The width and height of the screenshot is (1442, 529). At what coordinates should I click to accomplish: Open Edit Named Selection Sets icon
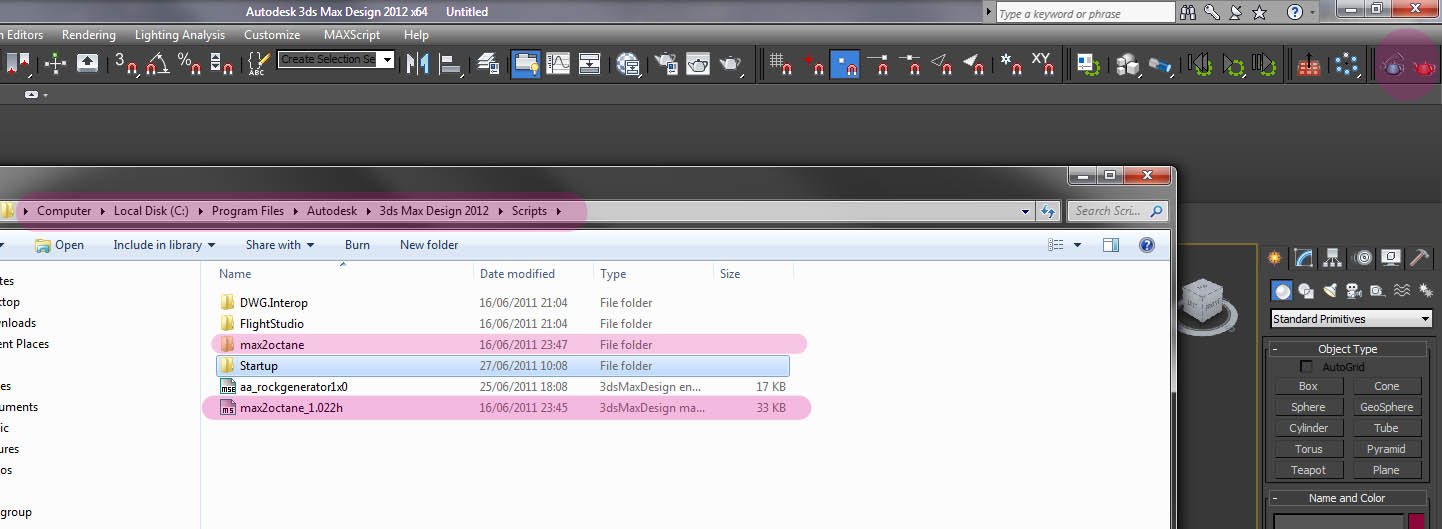(x=258, y=63)
